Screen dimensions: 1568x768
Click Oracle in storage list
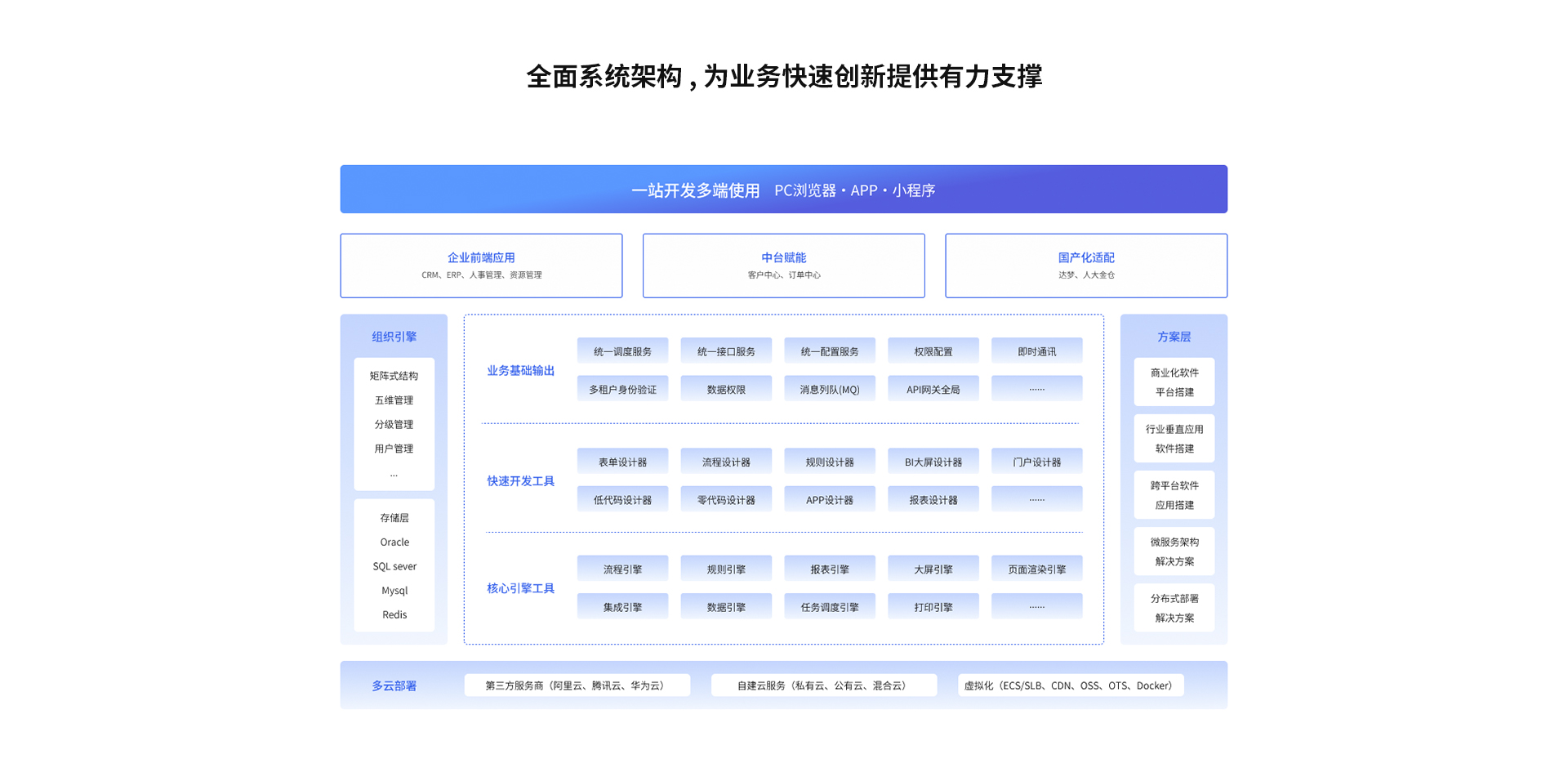(394, 542)
